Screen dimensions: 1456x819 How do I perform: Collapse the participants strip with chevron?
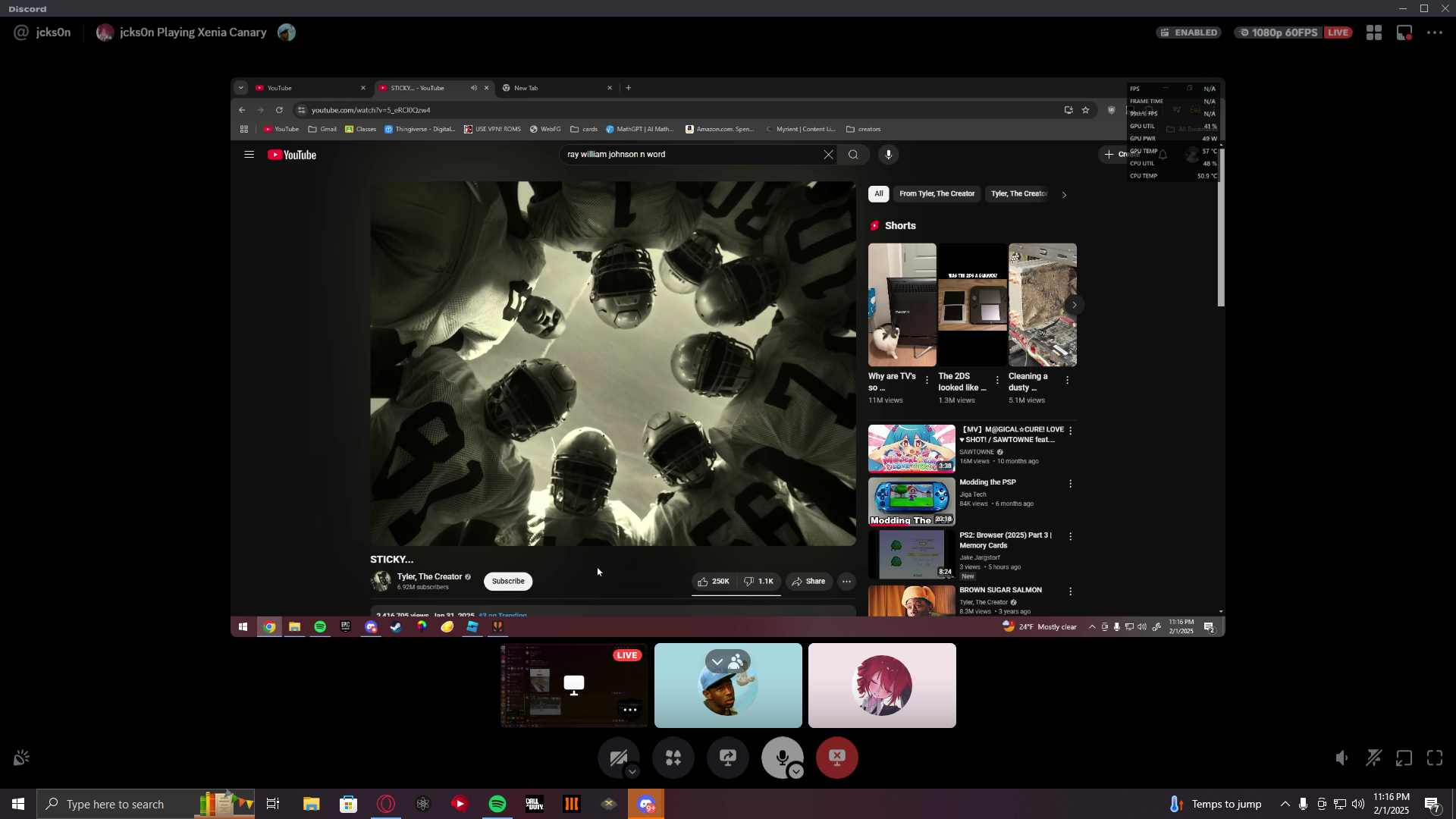click(717, 661)
